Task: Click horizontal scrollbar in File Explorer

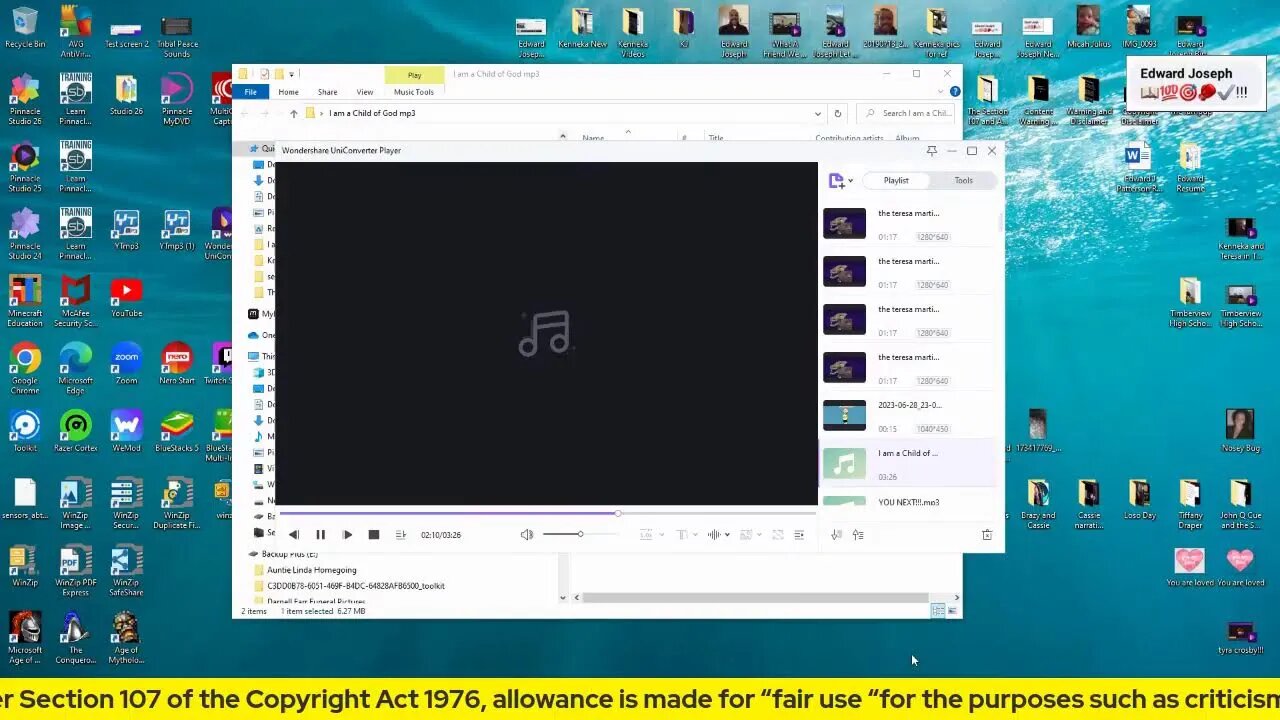Action: (755, 598)
